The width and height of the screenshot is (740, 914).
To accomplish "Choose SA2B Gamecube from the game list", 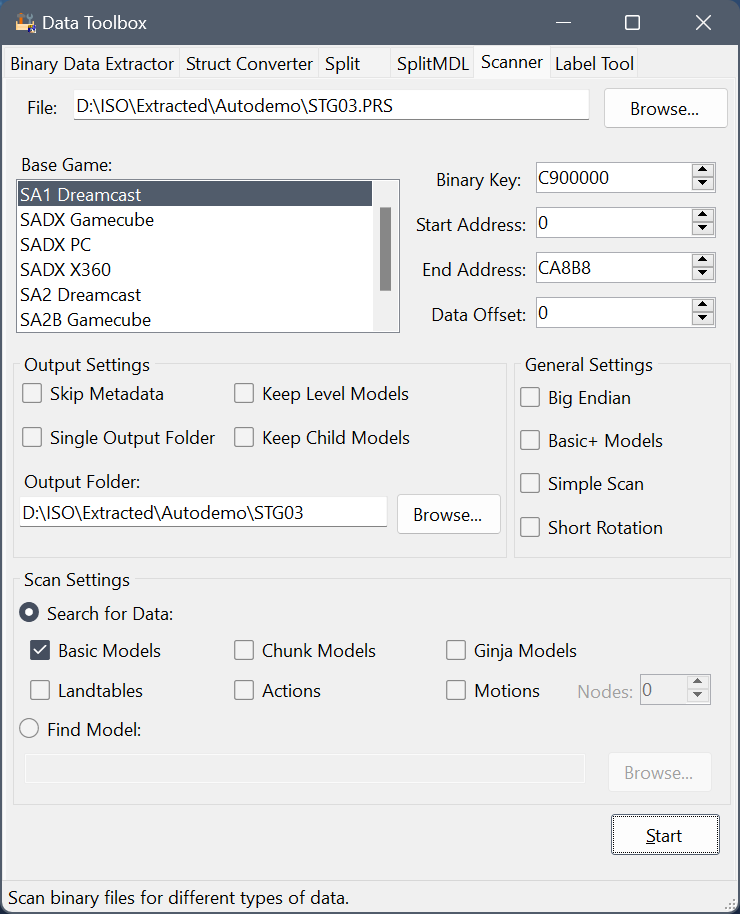I will click(85, 320).
